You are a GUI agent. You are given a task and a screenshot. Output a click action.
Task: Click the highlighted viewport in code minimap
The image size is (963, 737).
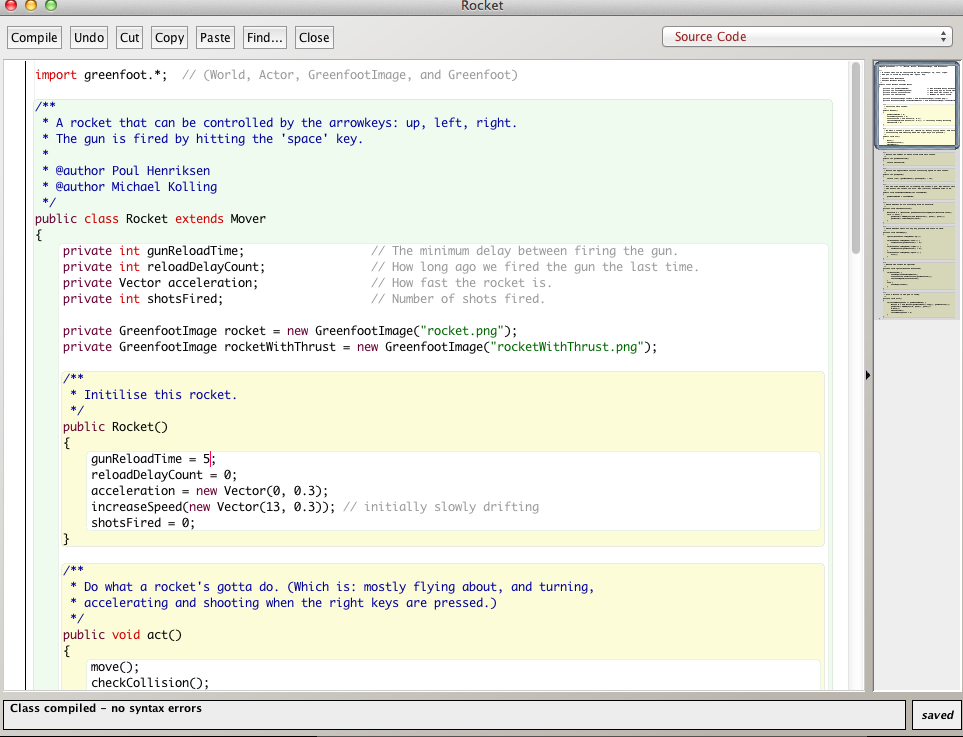(917, 105)
